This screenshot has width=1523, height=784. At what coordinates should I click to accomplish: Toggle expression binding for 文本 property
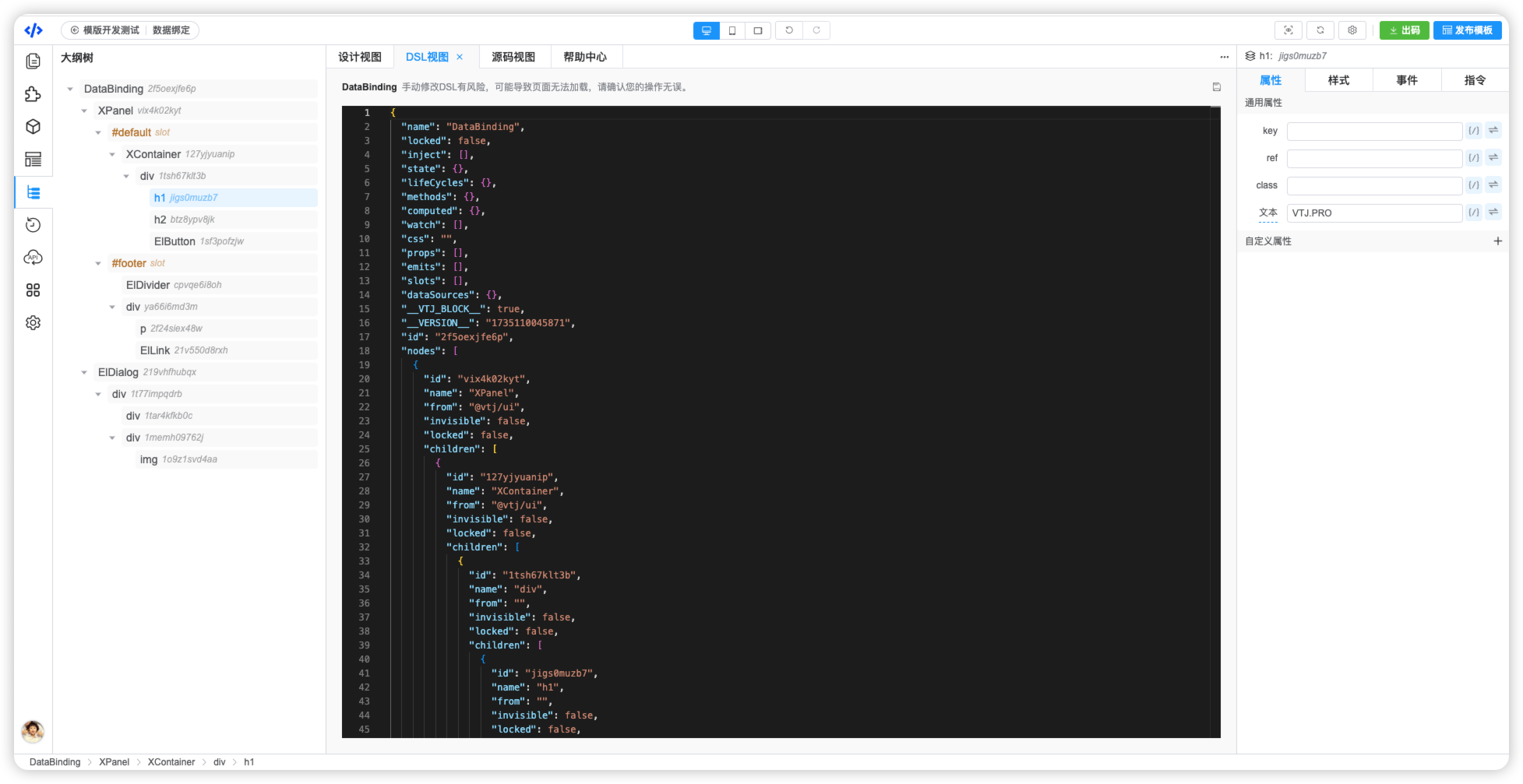pyautogui.click(x=1473, y=213)
